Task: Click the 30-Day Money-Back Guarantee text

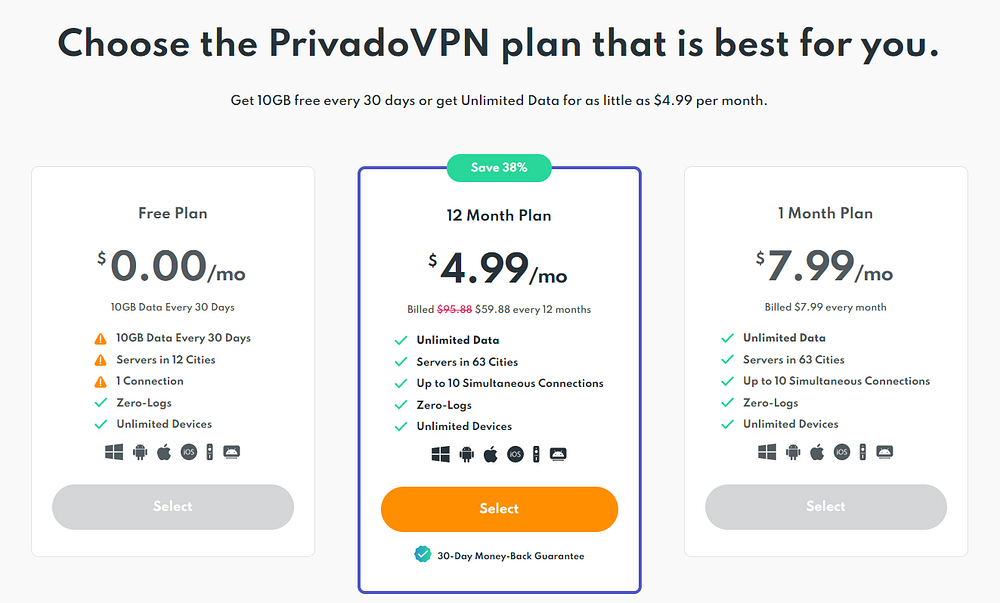Action: click(x=511, y=556)
